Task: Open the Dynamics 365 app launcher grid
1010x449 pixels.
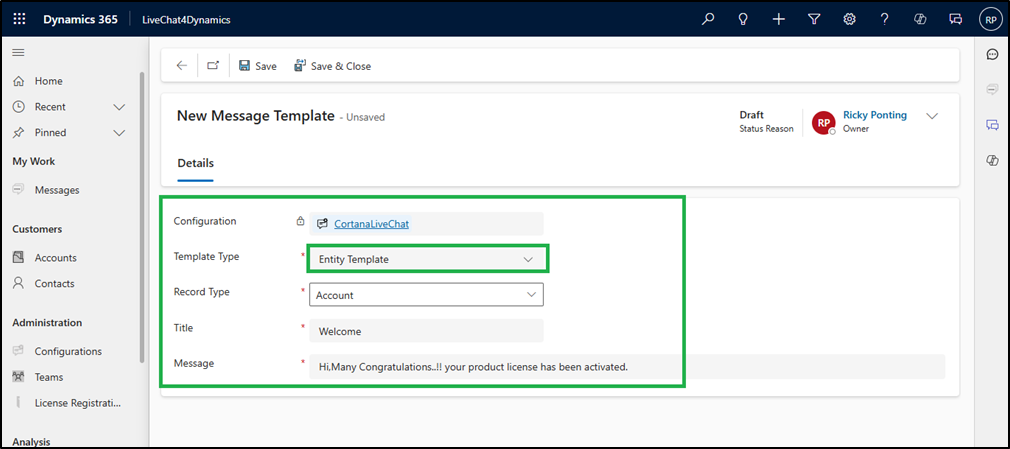Action: click(x=20, y=19)
